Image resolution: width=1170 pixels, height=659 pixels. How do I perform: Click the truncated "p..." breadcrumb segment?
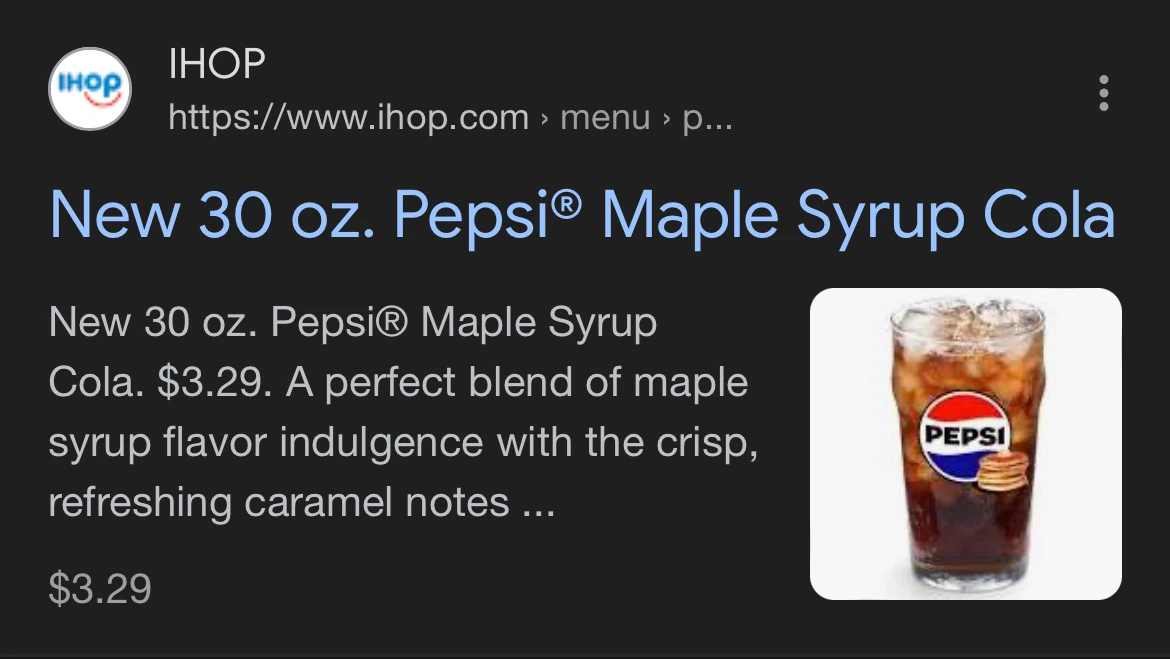tap(707, 118)
